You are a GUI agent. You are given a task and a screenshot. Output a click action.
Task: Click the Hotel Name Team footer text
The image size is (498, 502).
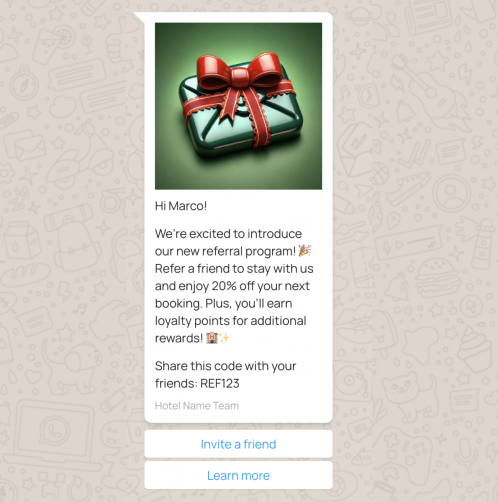click(x=197, y=406)
